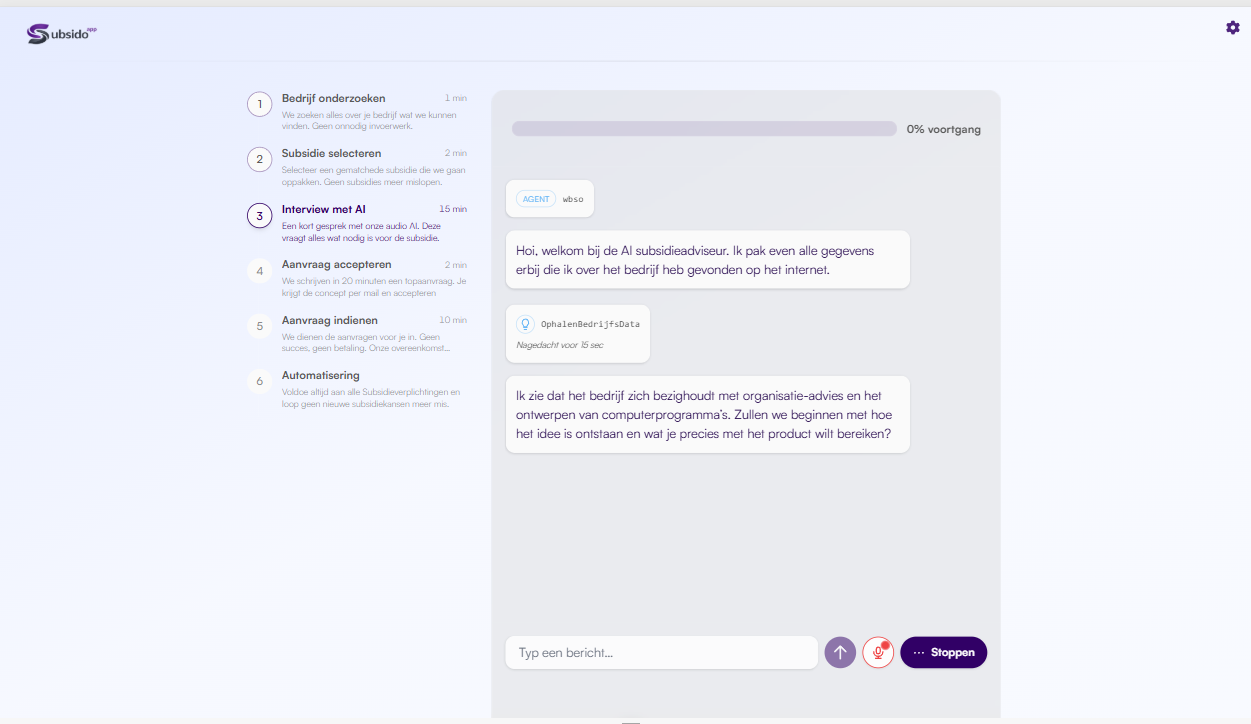Click the lightbulb icon beside OphalenBedrijfsData
The image size is (1251, 724).
pyautogui.click(x=525, y=324)
